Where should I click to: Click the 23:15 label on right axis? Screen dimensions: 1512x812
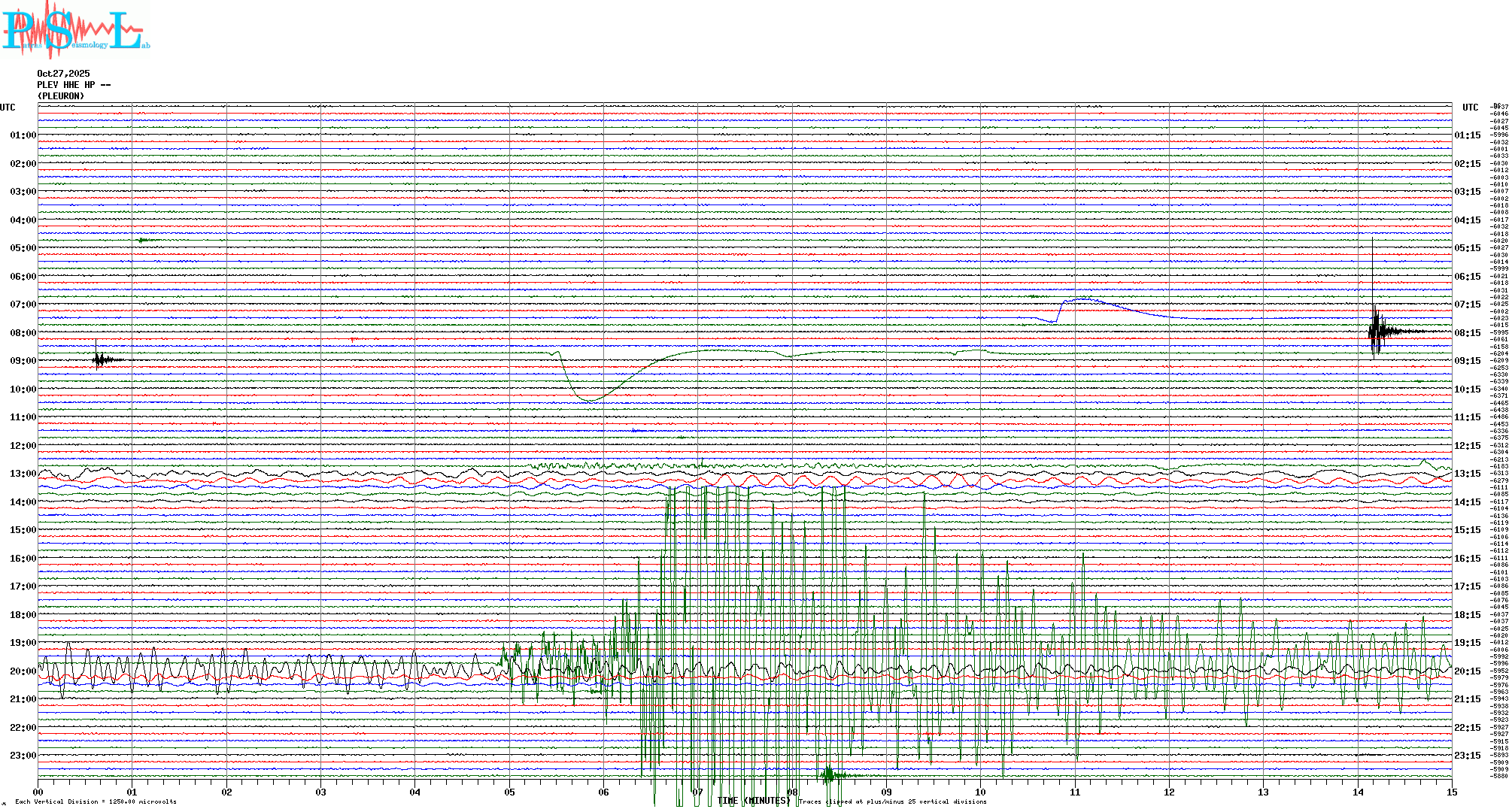(1467, 756)
